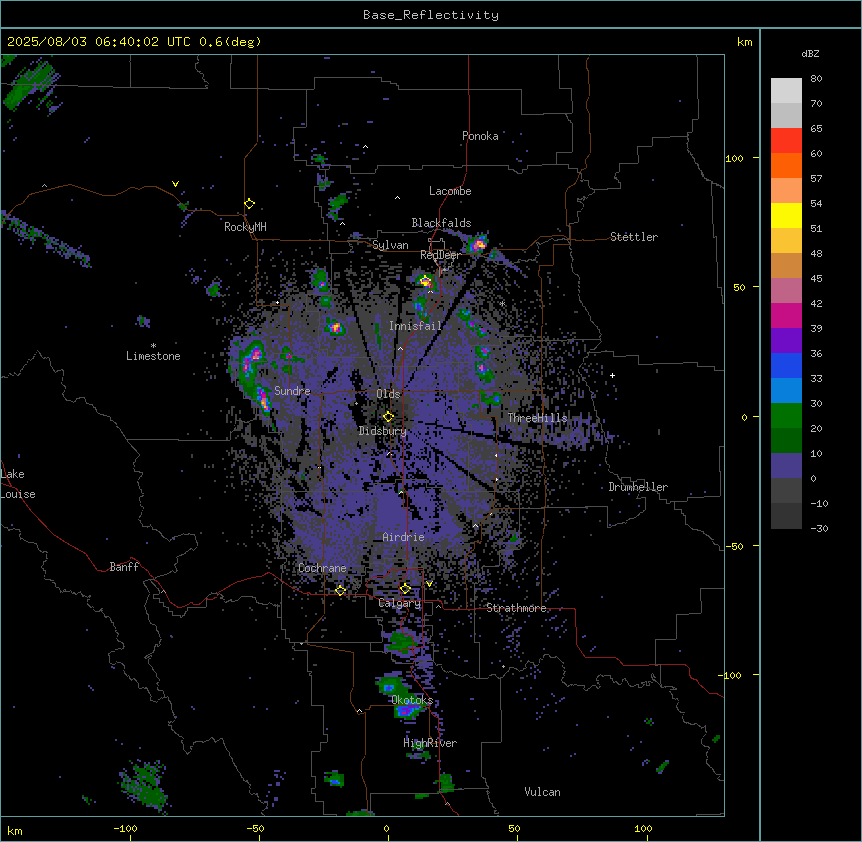Click the yellow diamond marker below Cochrane
The height and width of the screenshot is (842, 862).
pyautogui.click(x=340, y=591)
